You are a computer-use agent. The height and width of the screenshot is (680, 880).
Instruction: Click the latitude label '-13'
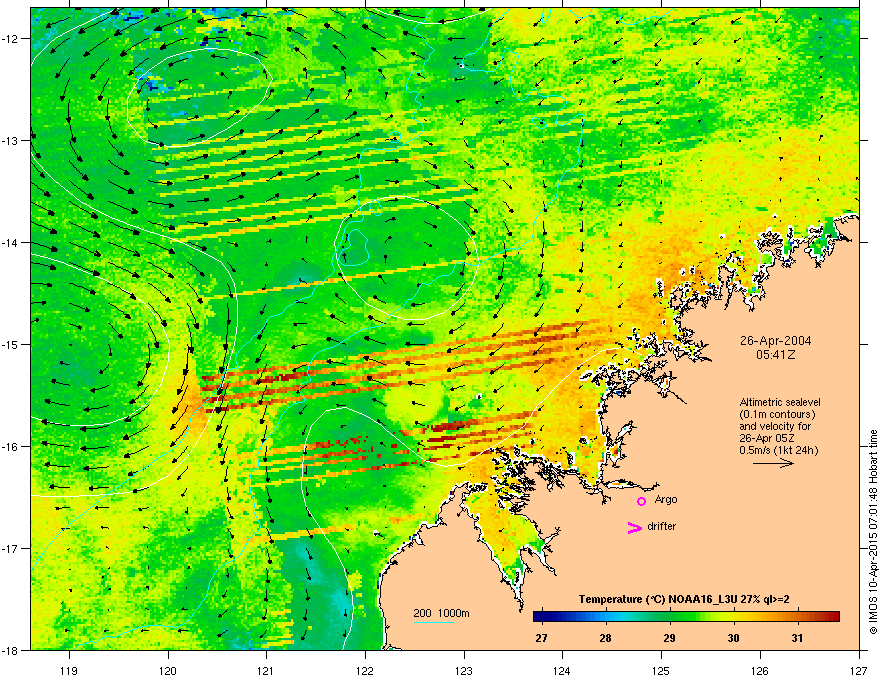click(10, 140)
